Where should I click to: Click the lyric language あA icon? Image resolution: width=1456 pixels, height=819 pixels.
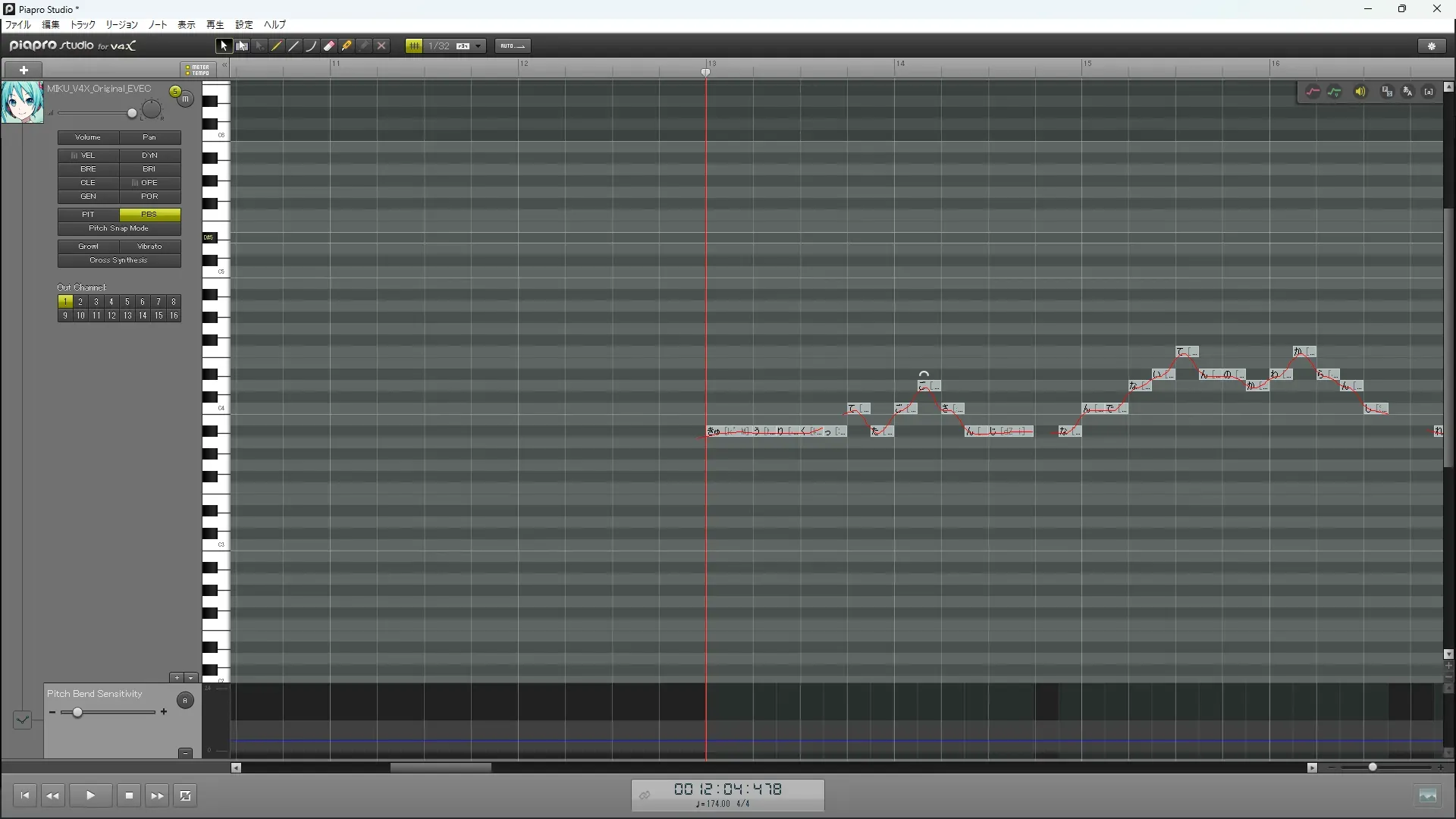pos(1407,92)
